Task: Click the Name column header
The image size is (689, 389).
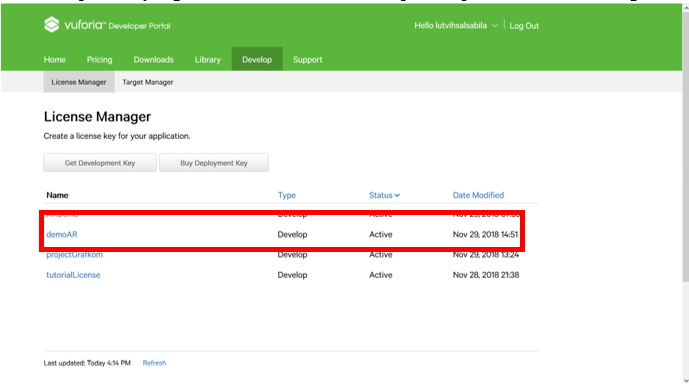Action: [57, 195]
